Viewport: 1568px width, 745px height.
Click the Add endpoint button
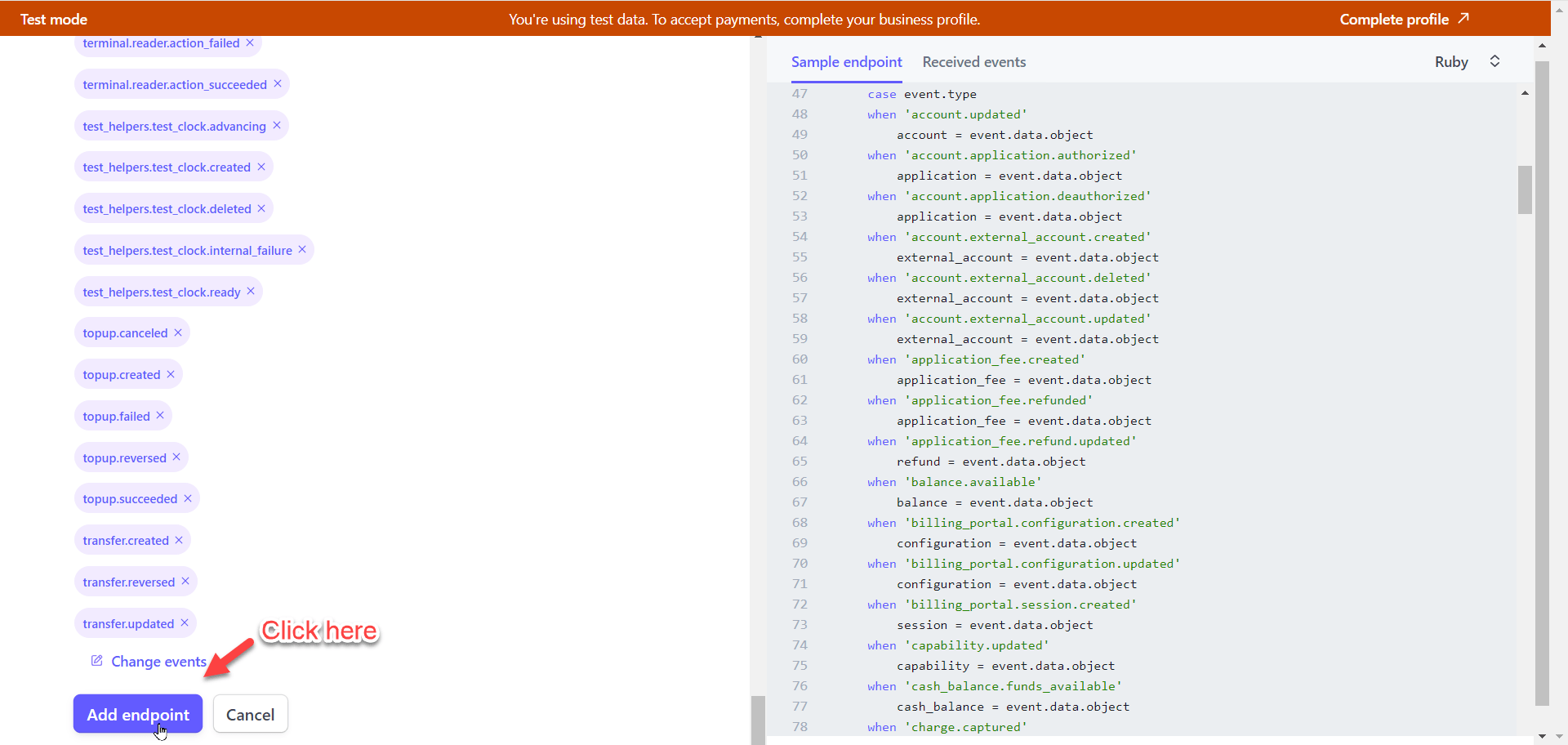(138, 714)
